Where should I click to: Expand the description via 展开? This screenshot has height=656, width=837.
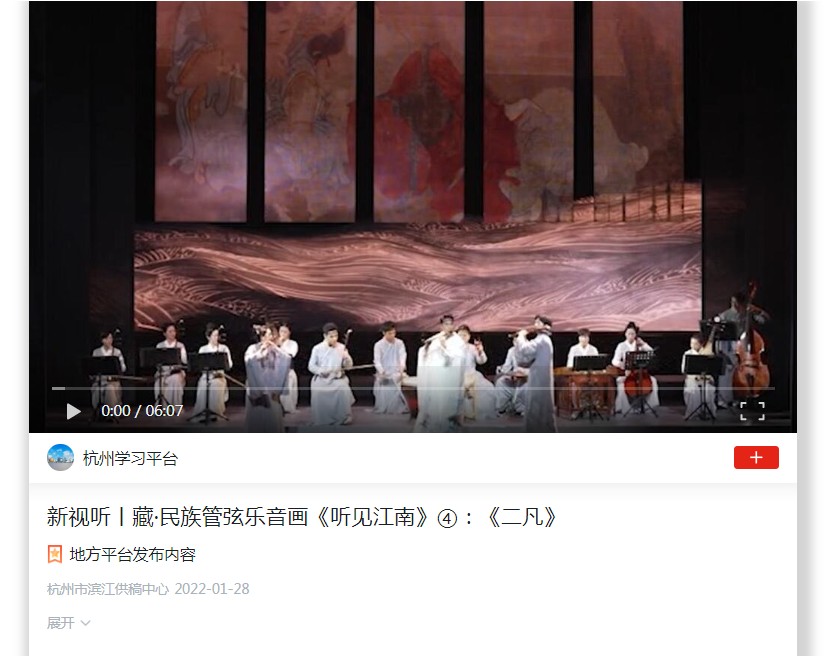[61, 623]
